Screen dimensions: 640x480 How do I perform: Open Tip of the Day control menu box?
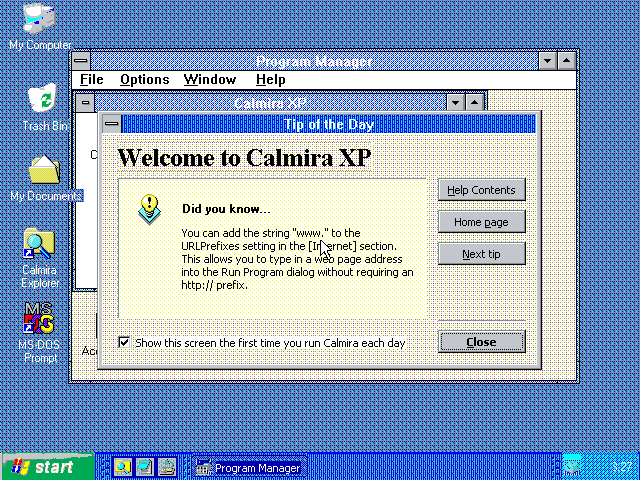point(111,124)
